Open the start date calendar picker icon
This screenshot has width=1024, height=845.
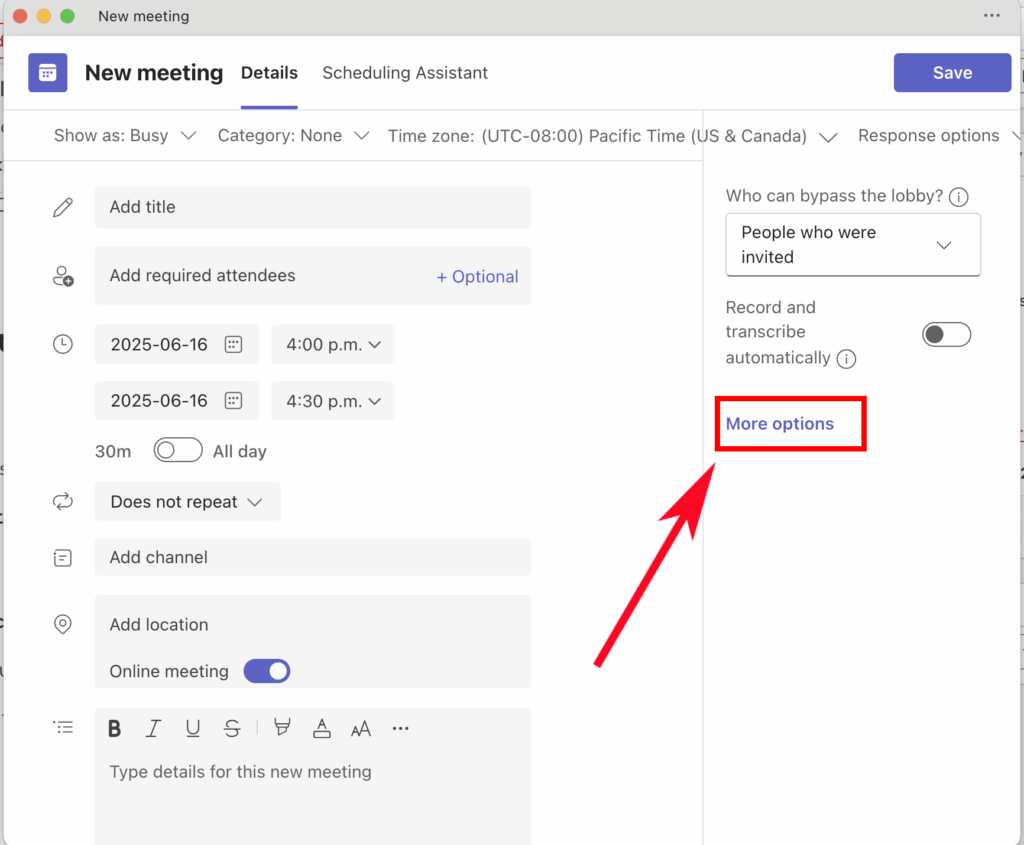tap(233, 344)
